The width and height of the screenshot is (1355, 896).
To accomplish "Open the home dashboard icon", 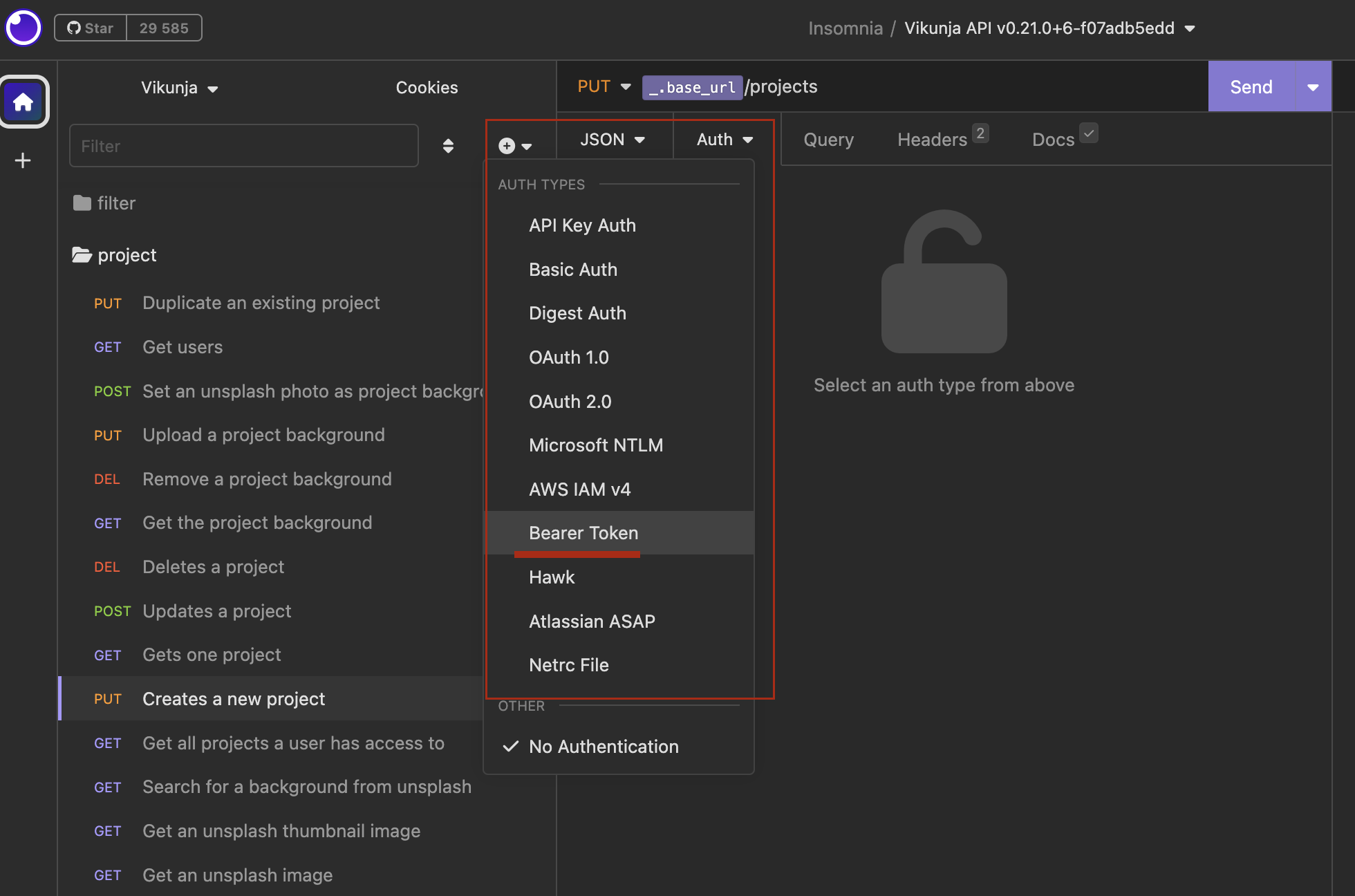I will click(x=24, y=102).
